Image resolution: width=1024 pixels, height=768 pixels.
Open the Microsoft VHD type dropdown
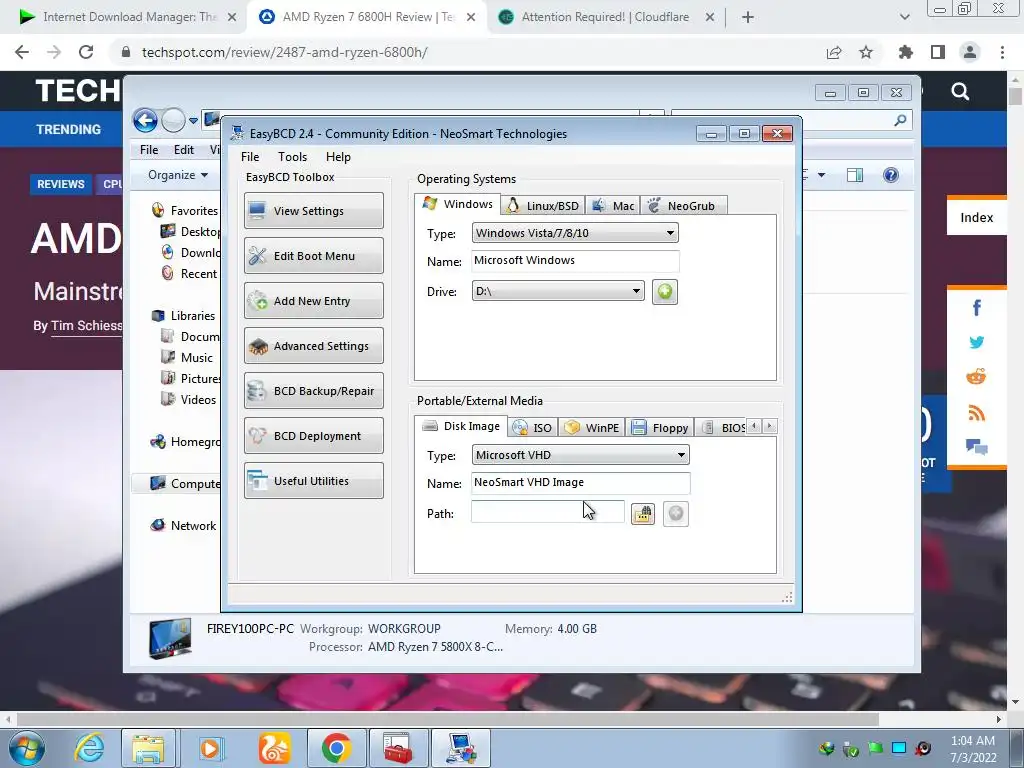click(580, 455)
